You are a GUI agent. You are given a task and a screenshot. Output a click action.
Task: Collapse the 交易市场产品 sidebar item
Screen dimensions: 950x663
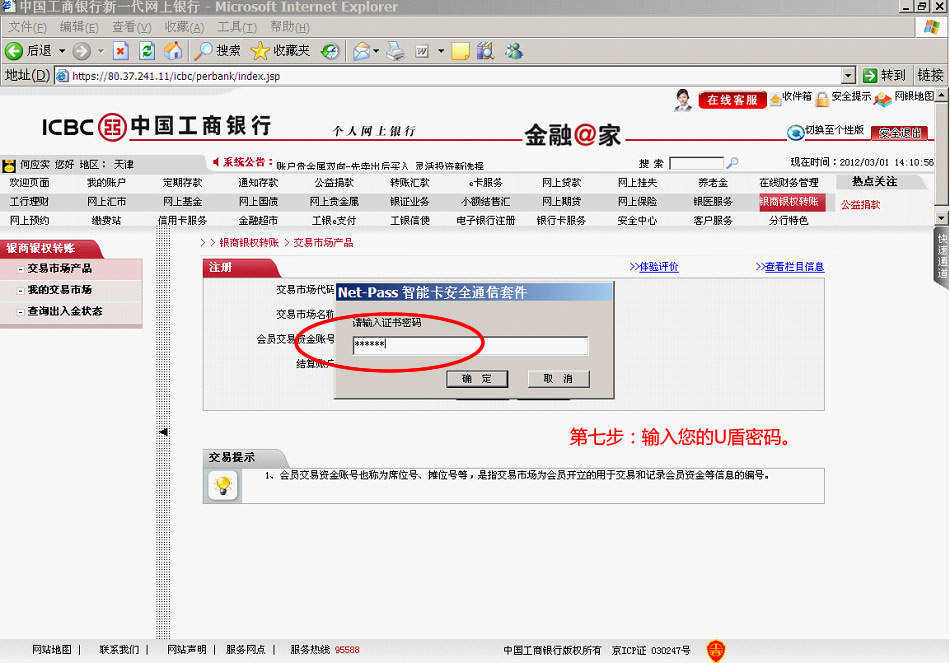tap(21, 269)
